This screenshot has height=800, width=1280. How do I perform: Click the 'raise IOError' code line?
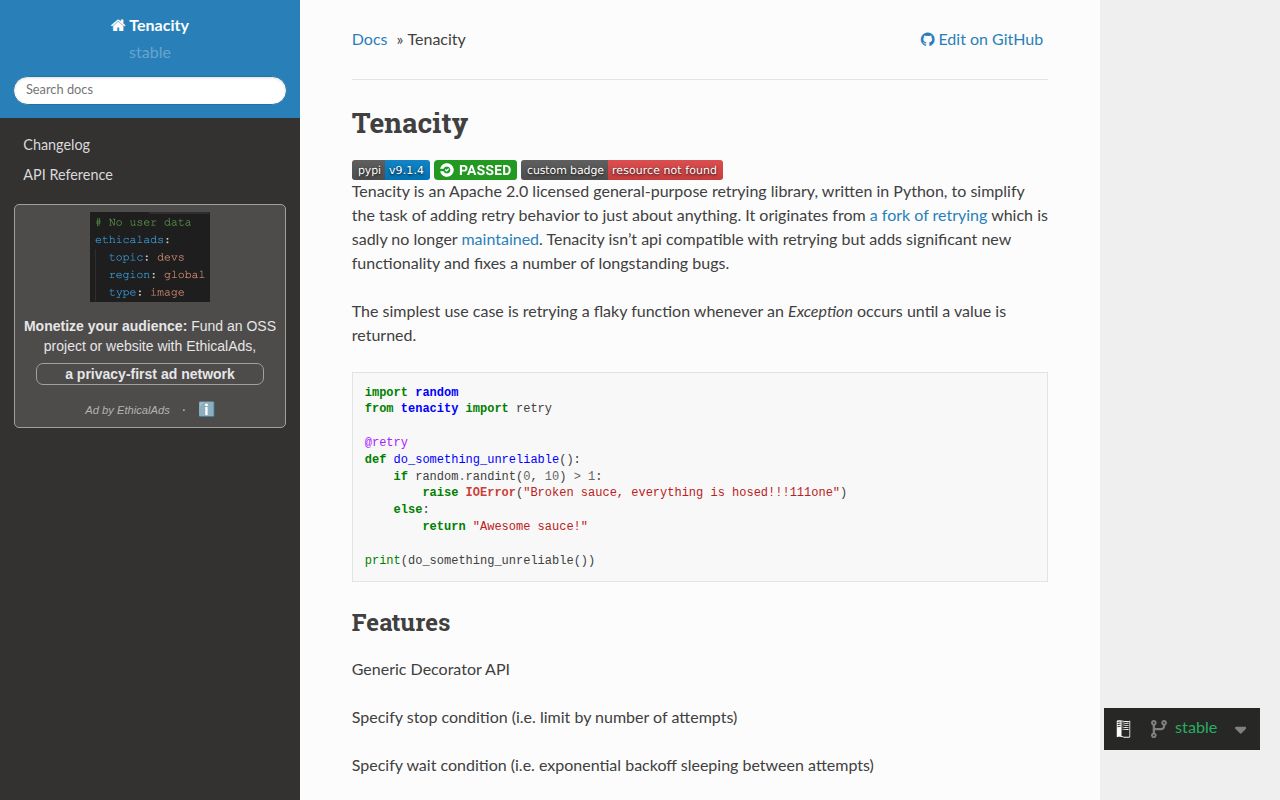coord(635,492)
